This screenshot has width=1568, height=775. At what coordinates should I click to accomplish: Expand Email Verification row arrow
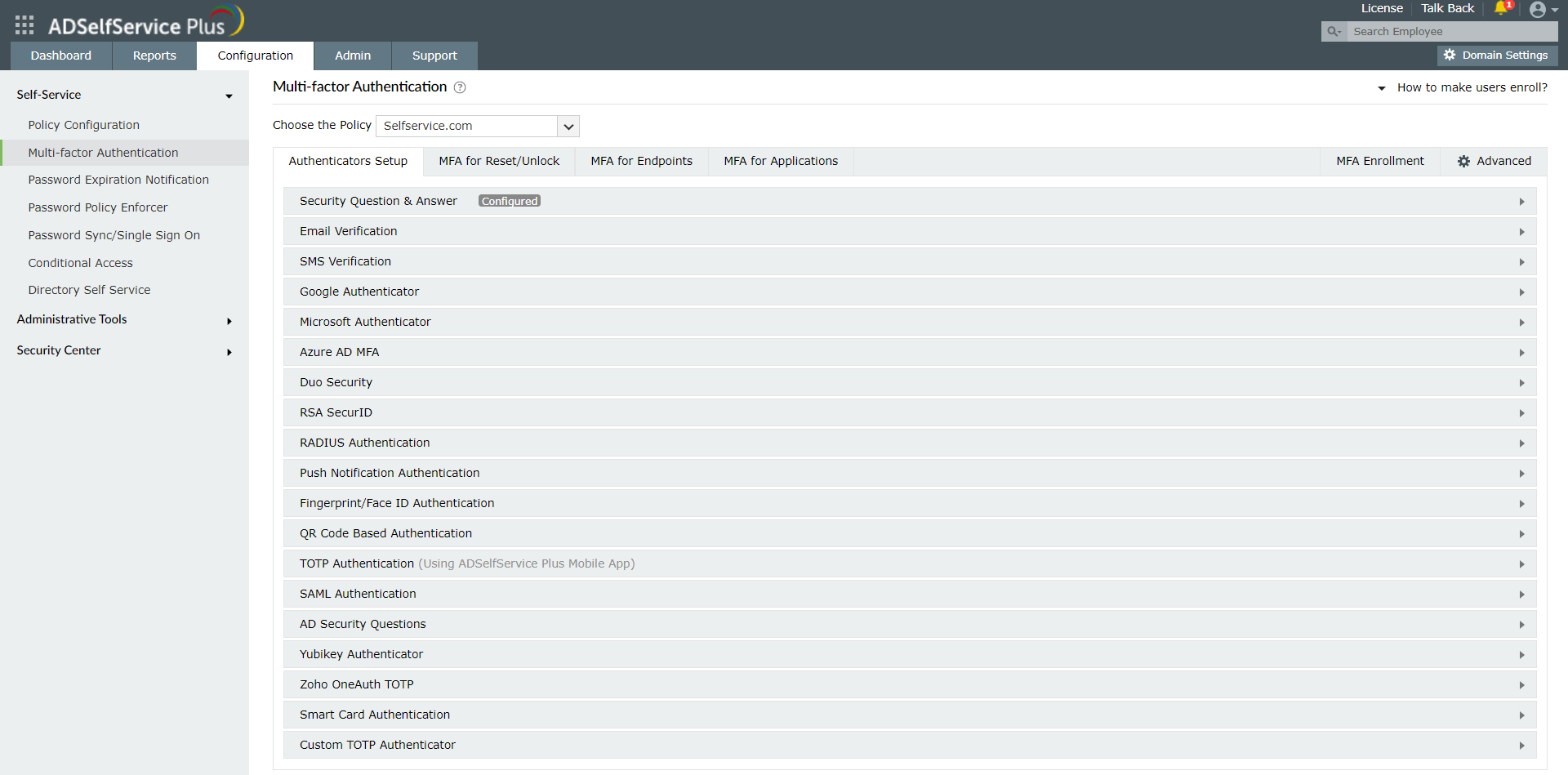coord(1522,232)
